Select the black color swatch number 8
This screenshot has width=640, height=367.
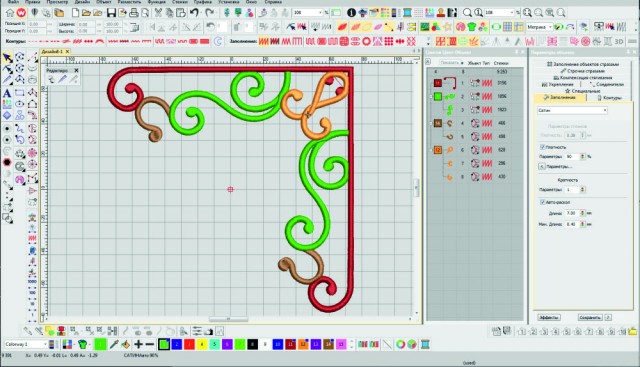253,345
